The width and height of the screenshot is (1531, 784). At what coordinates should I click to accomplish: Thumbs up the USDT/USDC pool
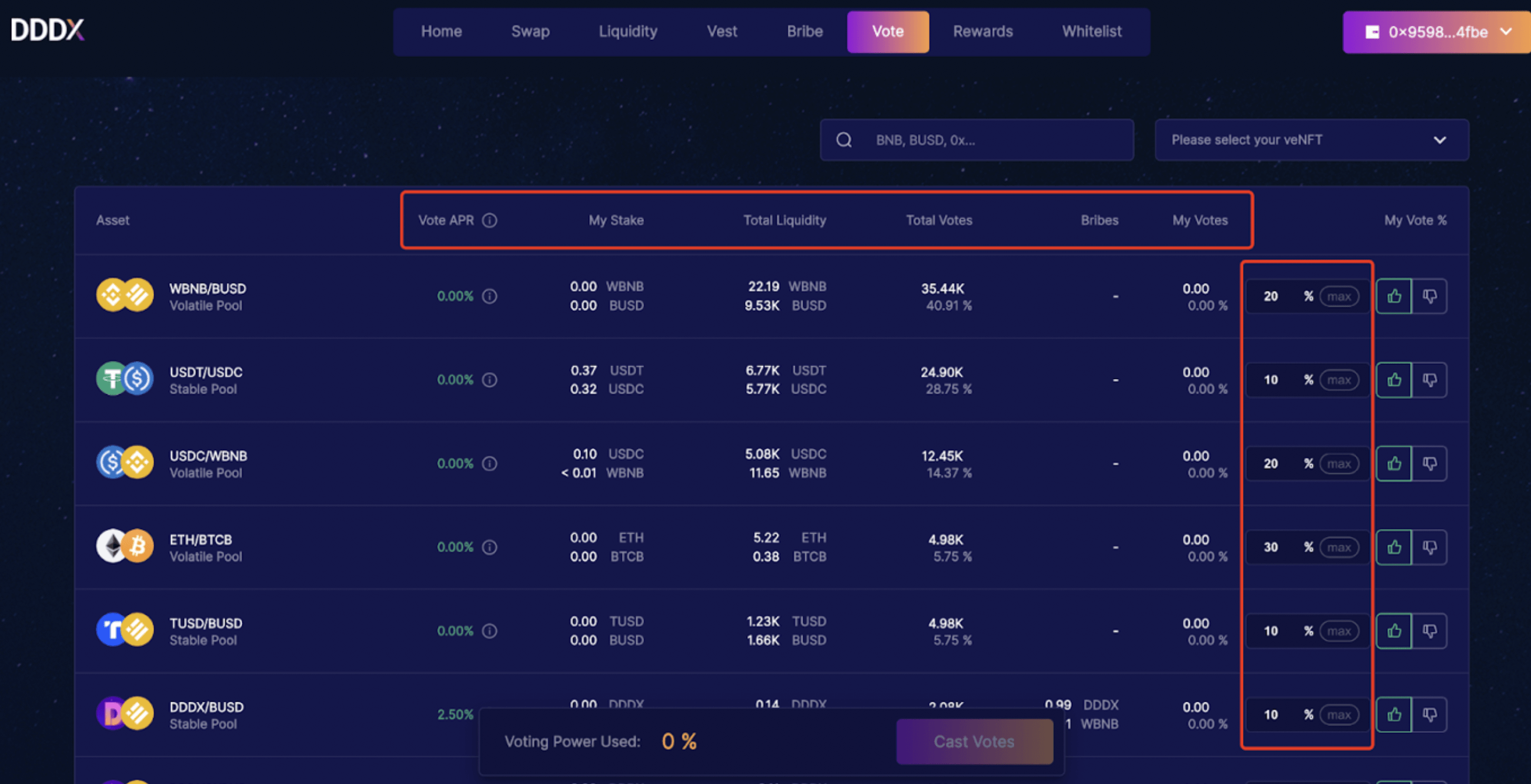click(1395, 380)
